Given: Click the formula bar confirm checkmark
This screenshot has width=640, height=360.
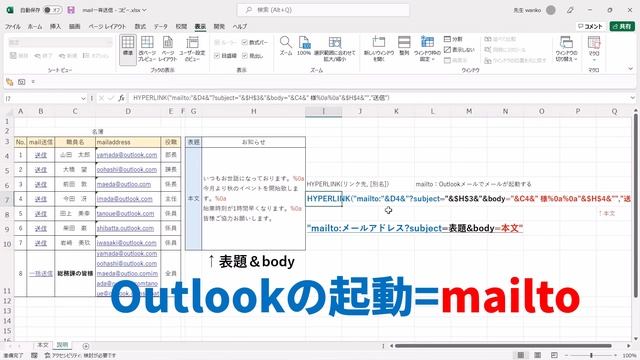Looking at the screenshot, I should click(111, 98).
